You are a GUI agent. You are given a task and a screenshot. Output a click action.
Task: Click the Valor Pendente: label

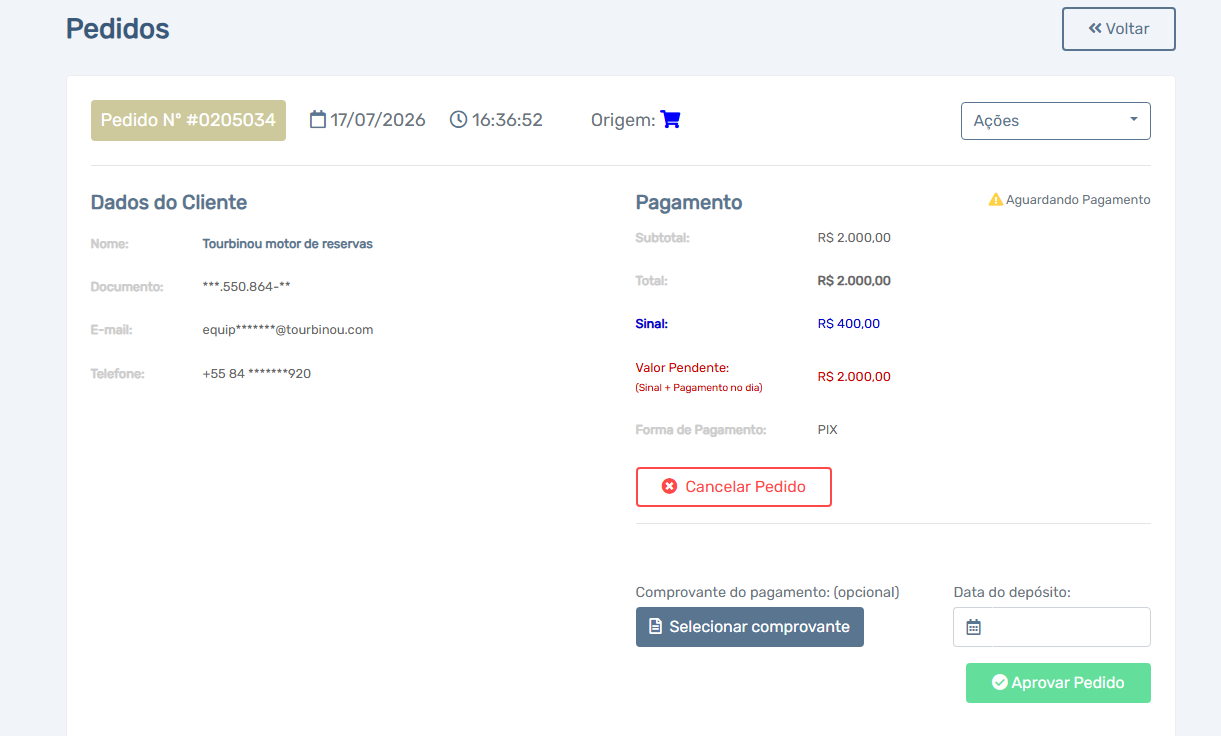[682, 368]
